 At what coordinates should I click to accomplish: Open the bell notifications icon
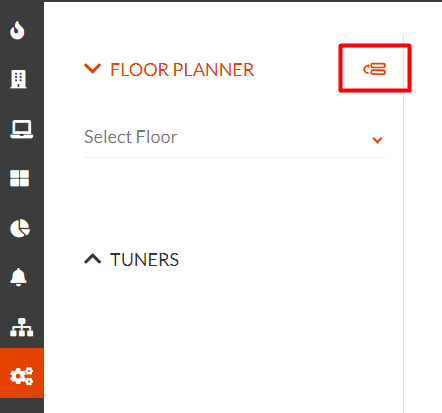coord(18,277)
